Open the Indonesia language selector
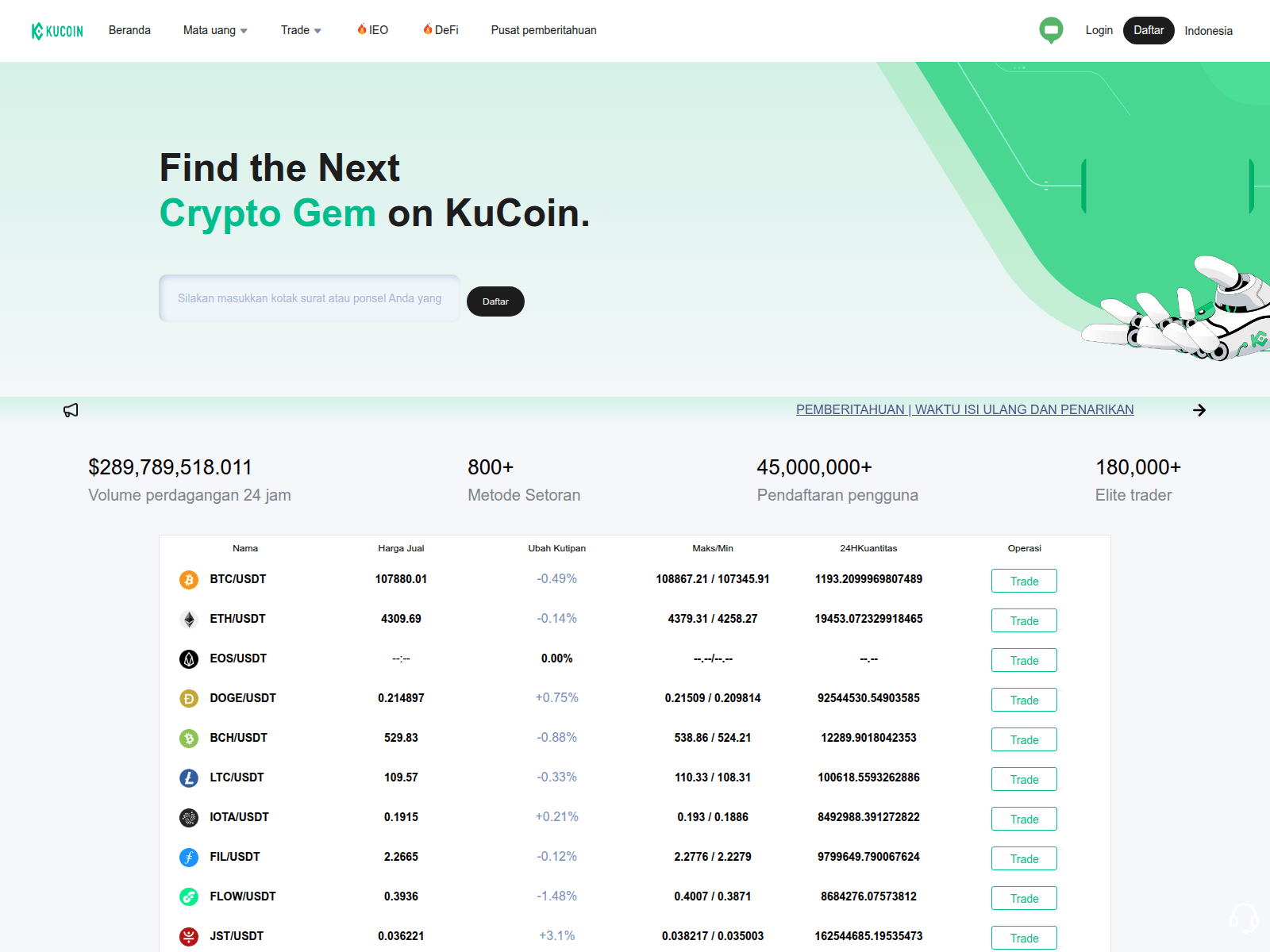The image size is (1270, 952). point(1208,31)
